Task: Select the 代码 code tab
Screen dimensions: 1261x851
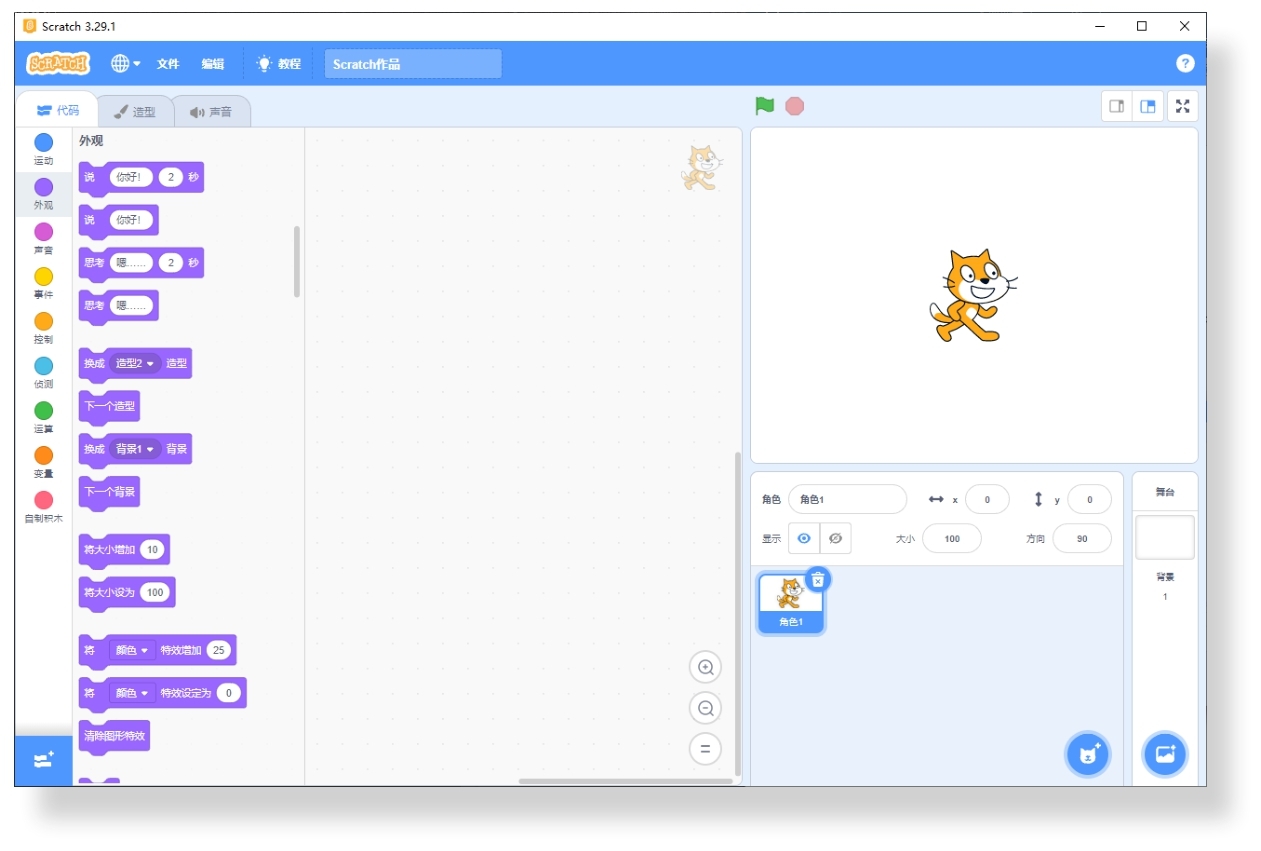Action: click(x=57, y=110)
